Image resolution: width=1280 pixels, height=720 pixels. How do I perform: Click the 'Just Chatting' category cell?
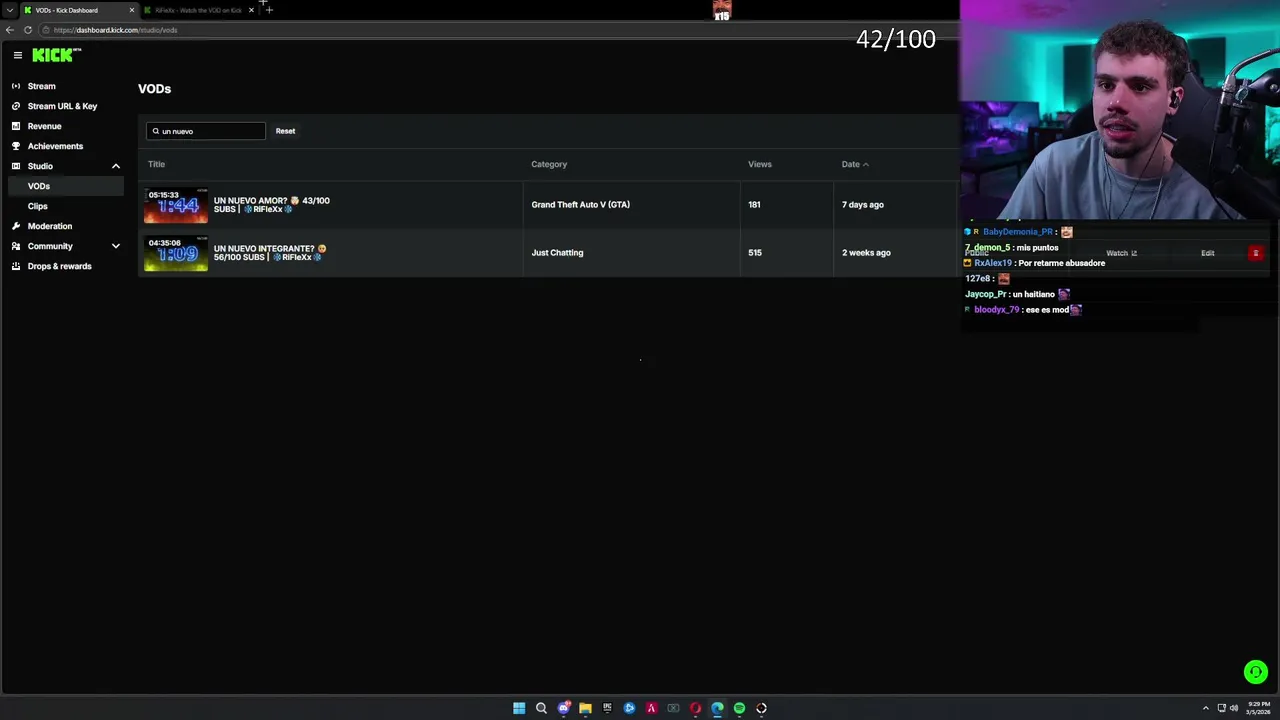tap(557, 253)
